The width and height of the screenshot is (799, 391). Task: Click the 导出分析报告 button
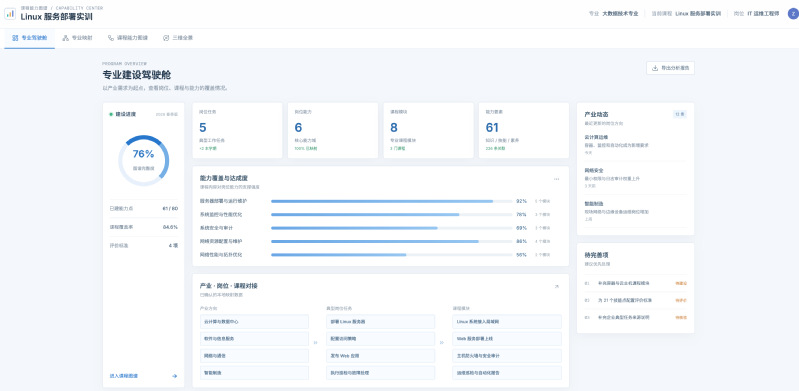670,68
